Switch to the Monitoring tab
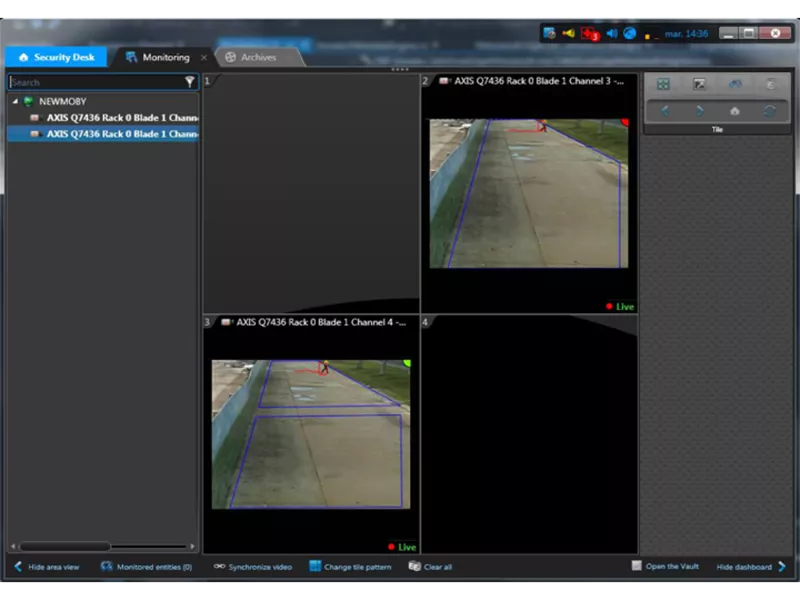 [x=165, y=57]
